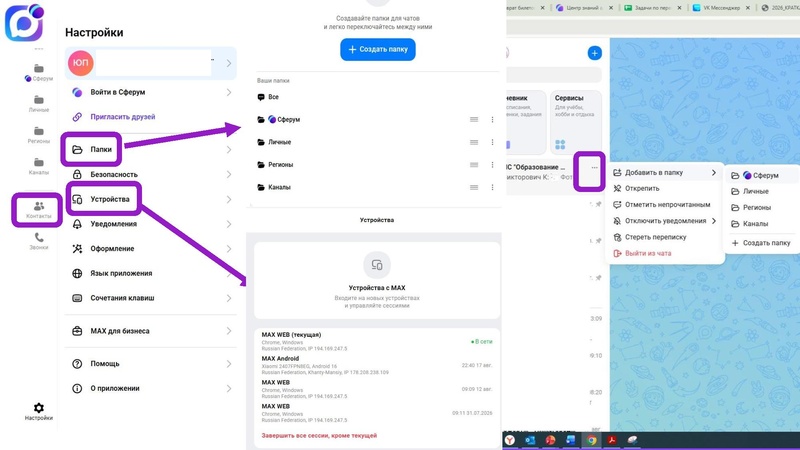This screenshot has height=450, width=800.
Task: Choose Каналы in the folder submenu
Action: point(760,224)
